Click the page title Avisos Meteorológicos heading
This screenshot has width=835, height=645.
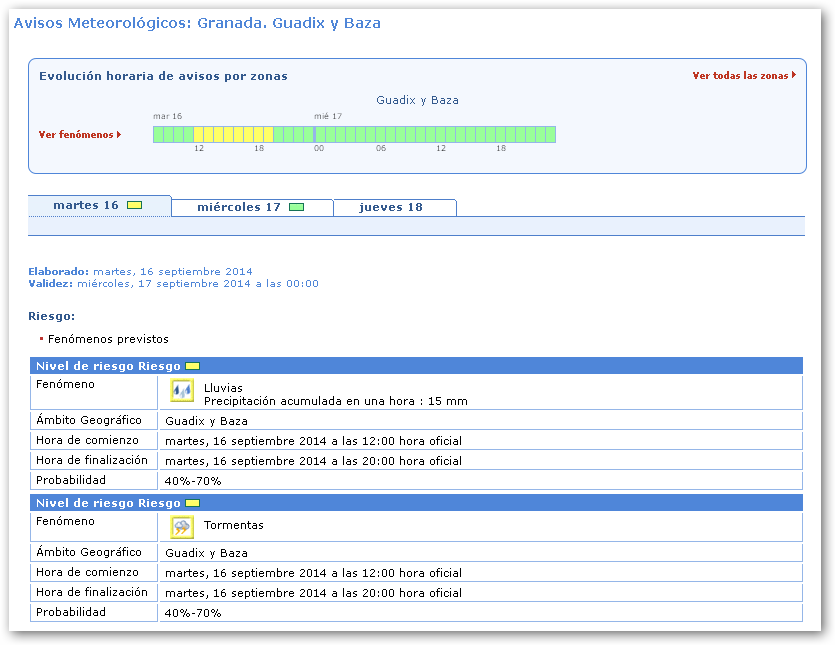[197, 23]
